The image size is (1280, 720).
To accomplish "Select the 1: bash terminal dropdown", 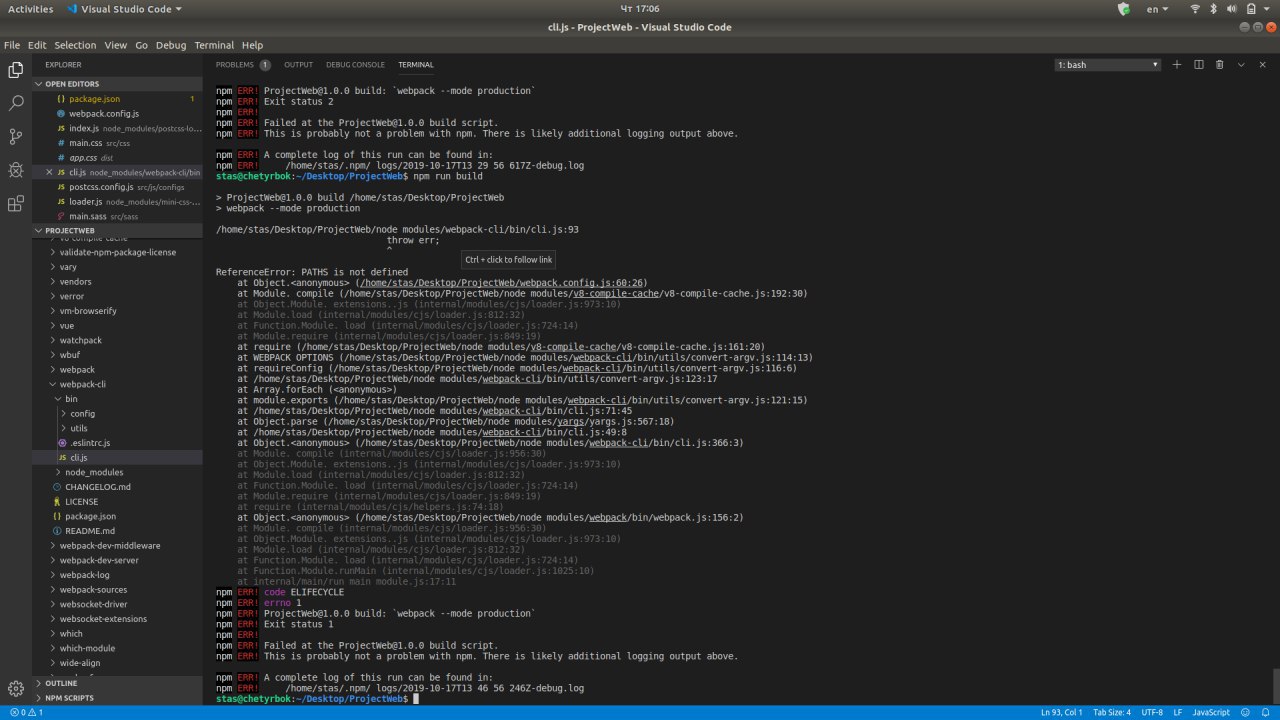I will (x=1108, y=65).
